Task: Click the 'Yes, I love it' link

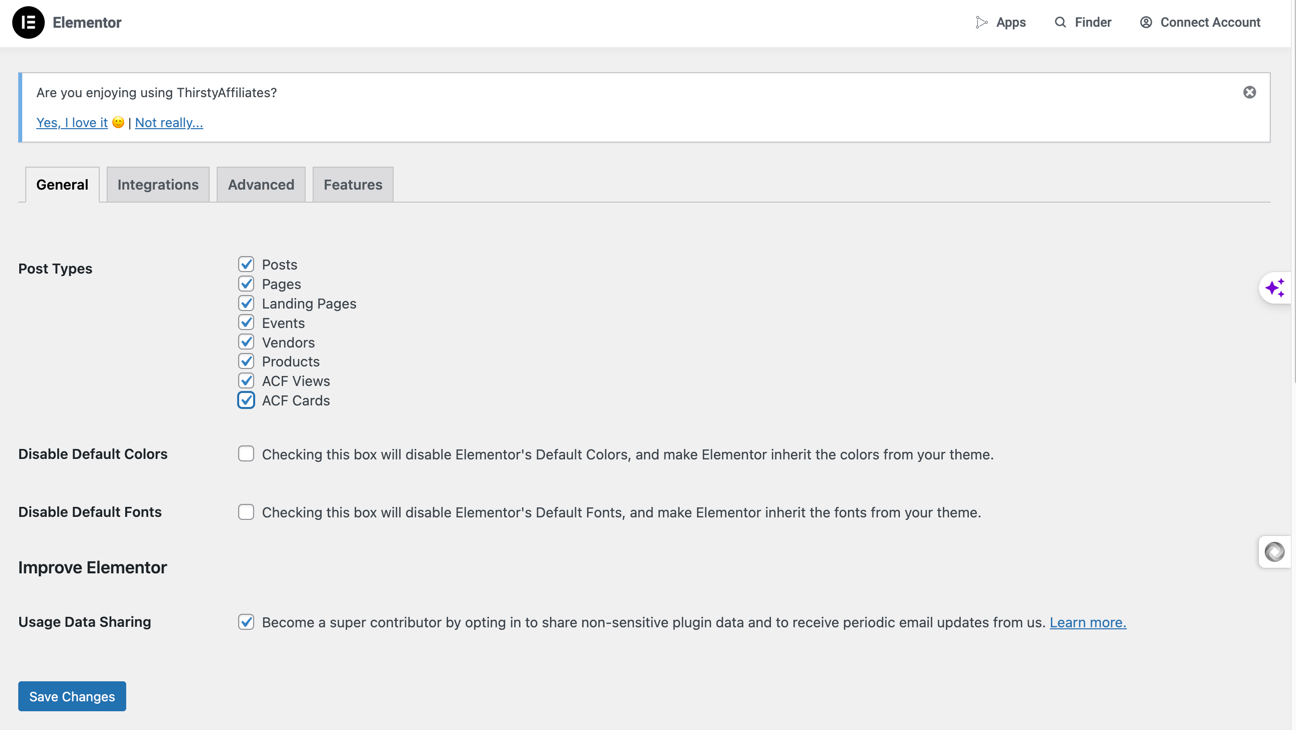Action: coord(72,122)
